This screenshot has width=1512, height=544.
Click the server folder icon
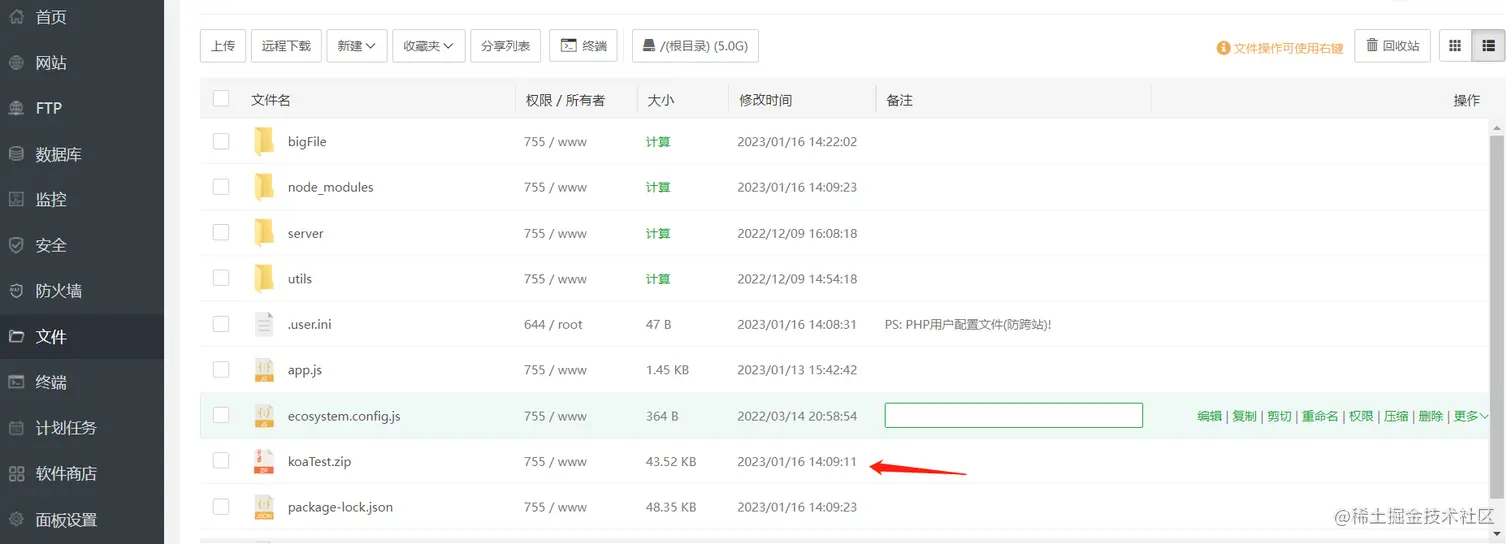[264, 233]
